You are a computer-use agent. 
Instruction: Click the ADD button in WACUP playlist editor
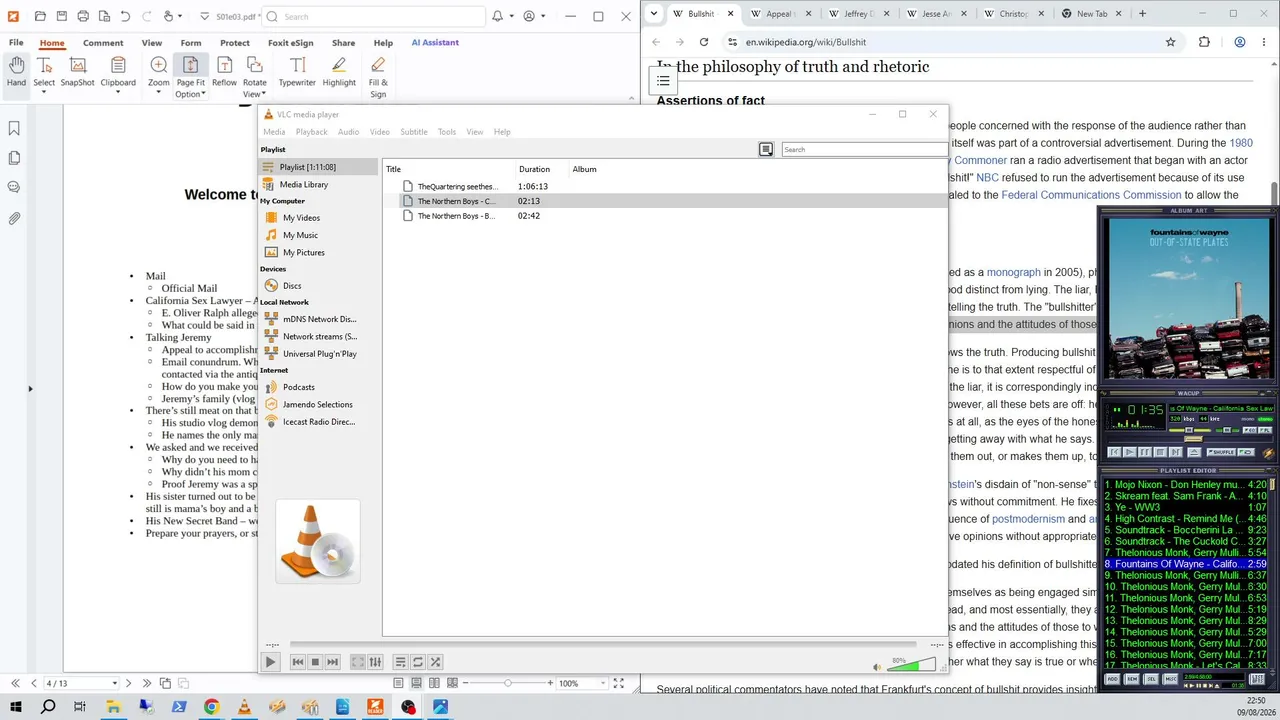click(x=1112, y=679)
